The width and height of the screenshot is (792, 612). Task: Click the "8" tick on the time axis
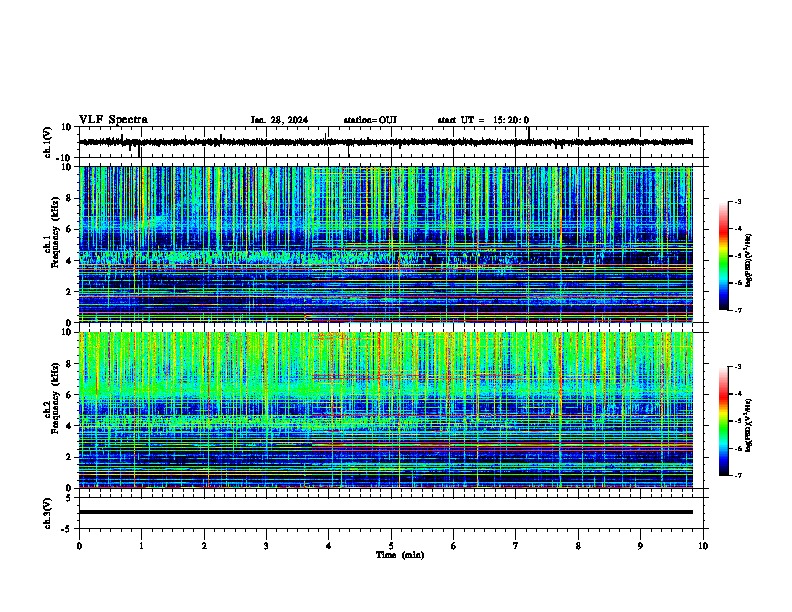tap(578, 546)
